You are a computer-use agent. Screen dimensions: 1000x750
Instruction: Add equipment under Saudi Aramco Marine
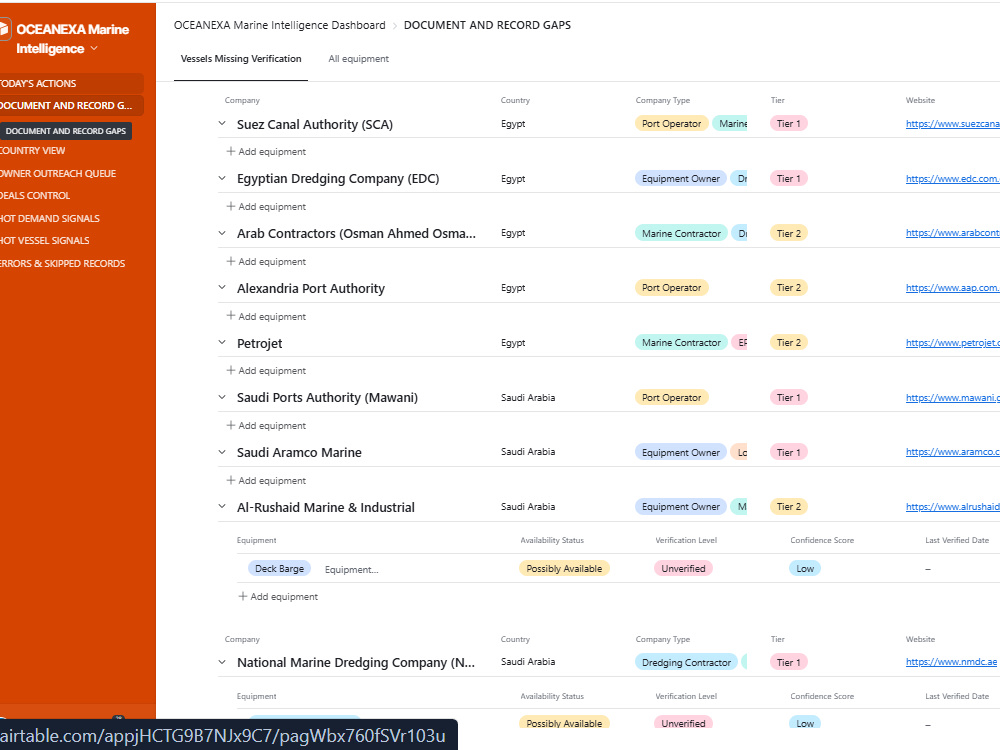pos(266,480)
